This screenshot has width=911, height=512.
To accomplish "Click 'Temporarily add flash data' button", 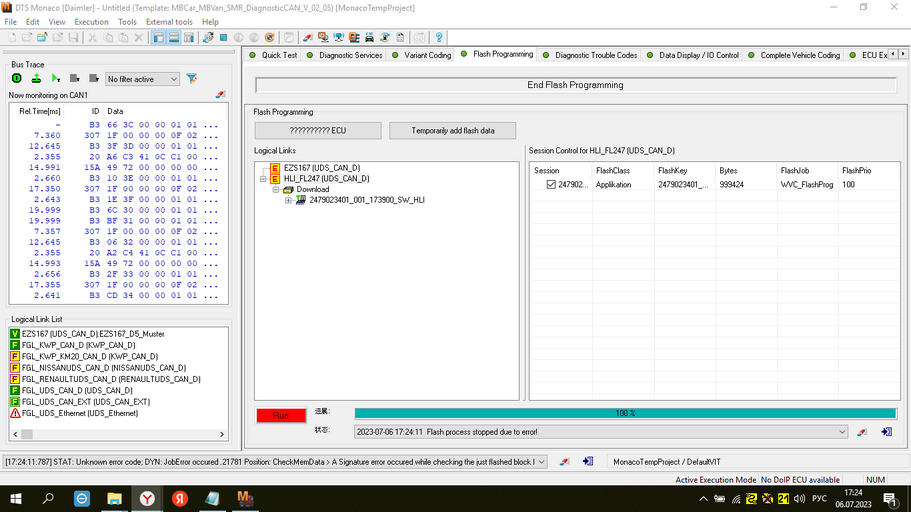I will coord(453,131).
